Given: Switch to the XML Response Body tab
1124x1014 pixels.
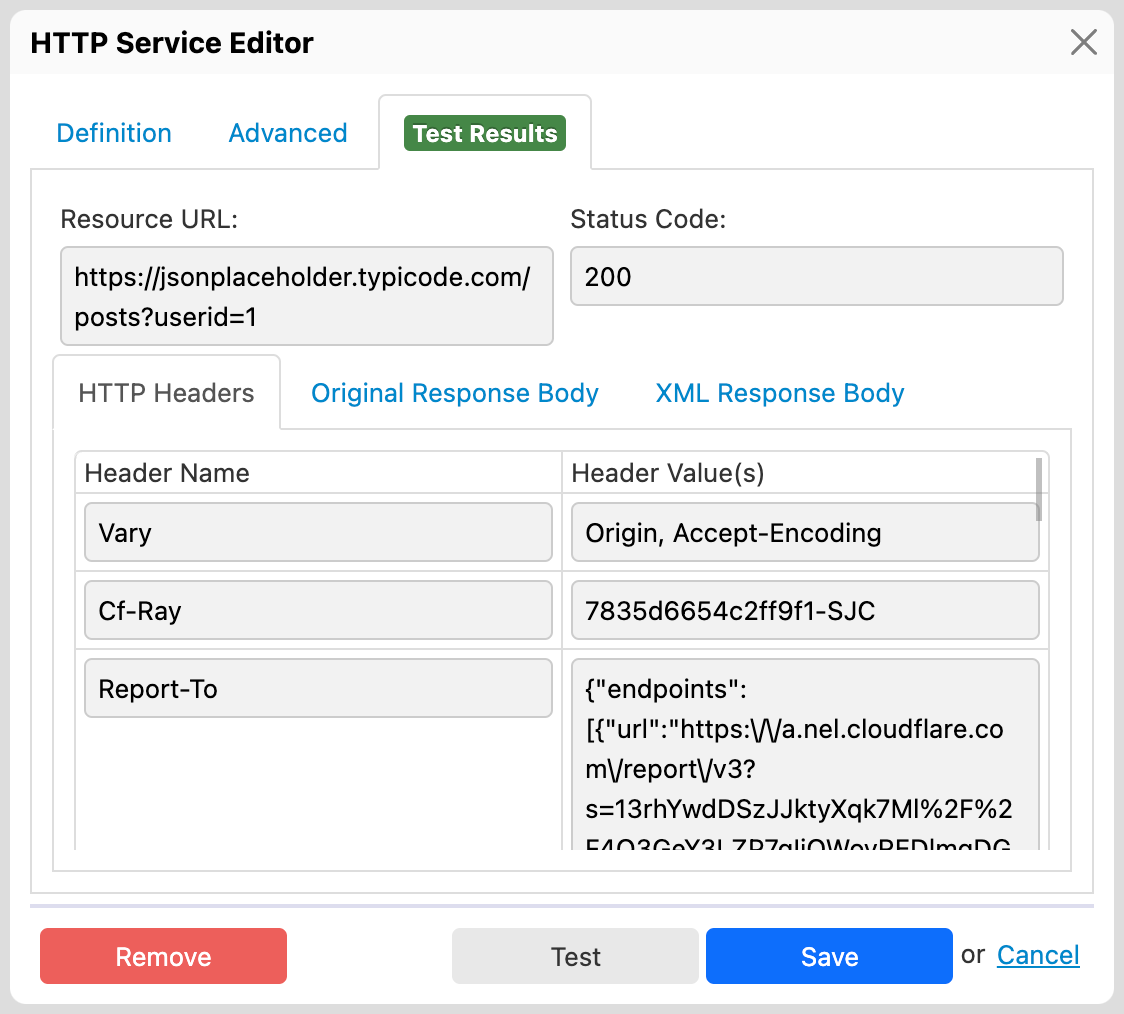Looking at the screenshot, I should (x=779, y=392).
